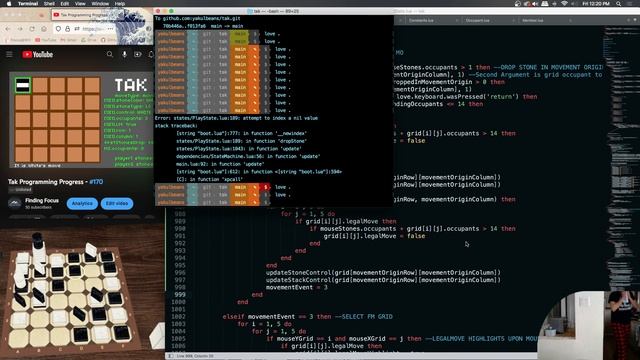
Task: Close the Member.lua editor tab
Action: point(570,20)
